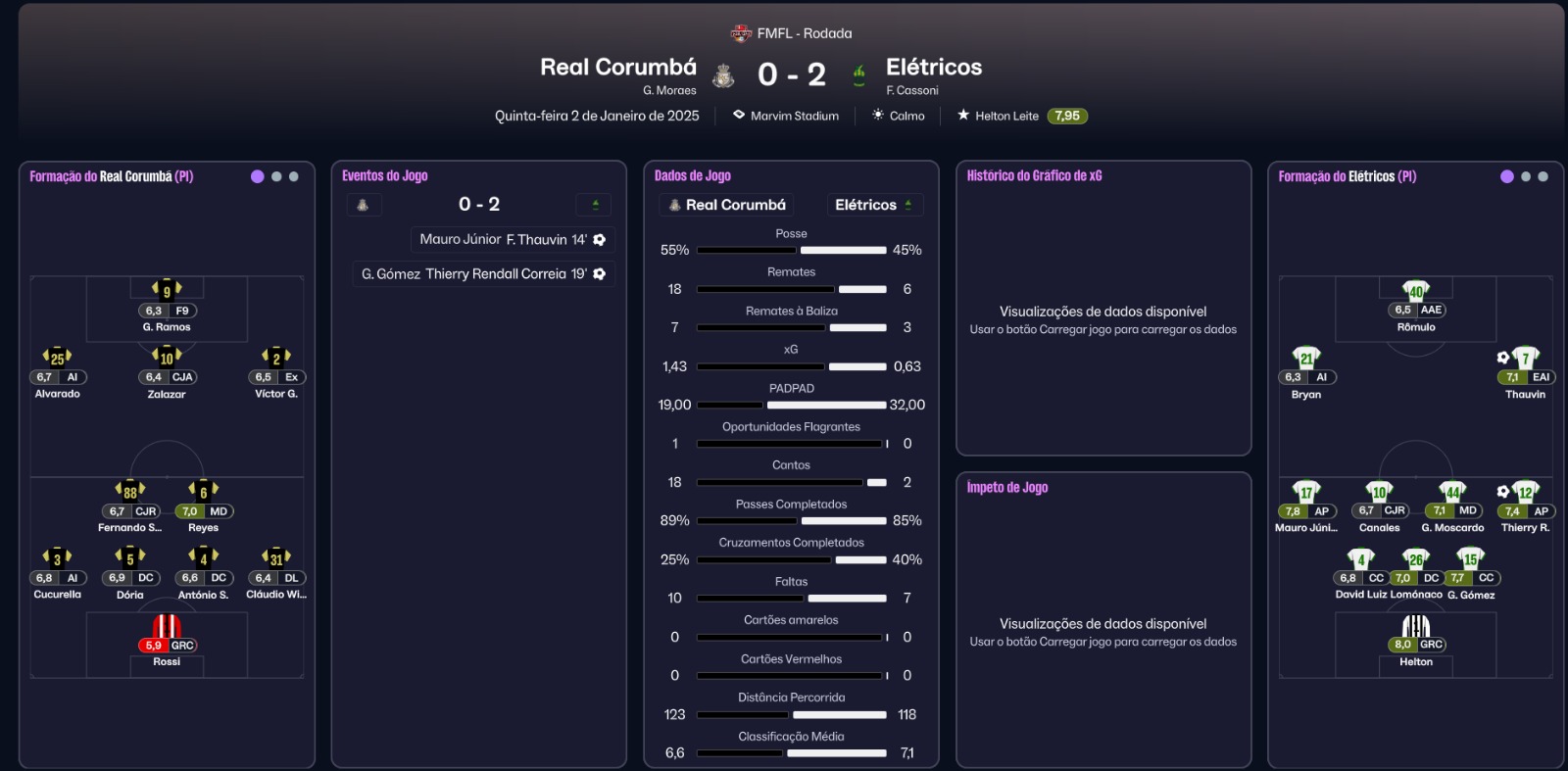The image size is (1568, 771).
Task: Click G. Ramos number 9 shirt icon
Action: pos(167,290)
